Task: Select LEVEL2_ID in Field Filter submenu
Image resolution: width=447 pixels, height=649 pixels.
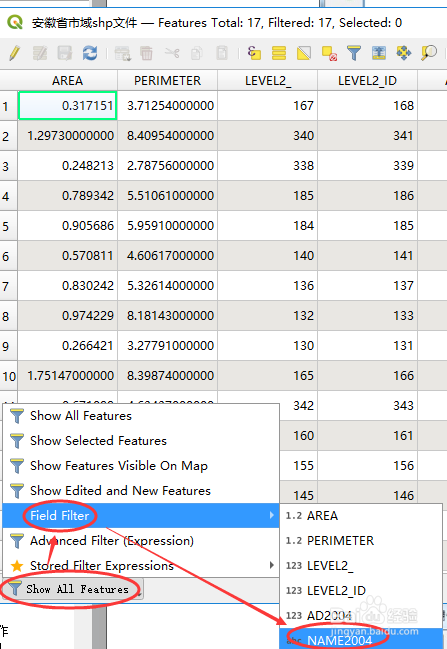Action: [361, 590]
